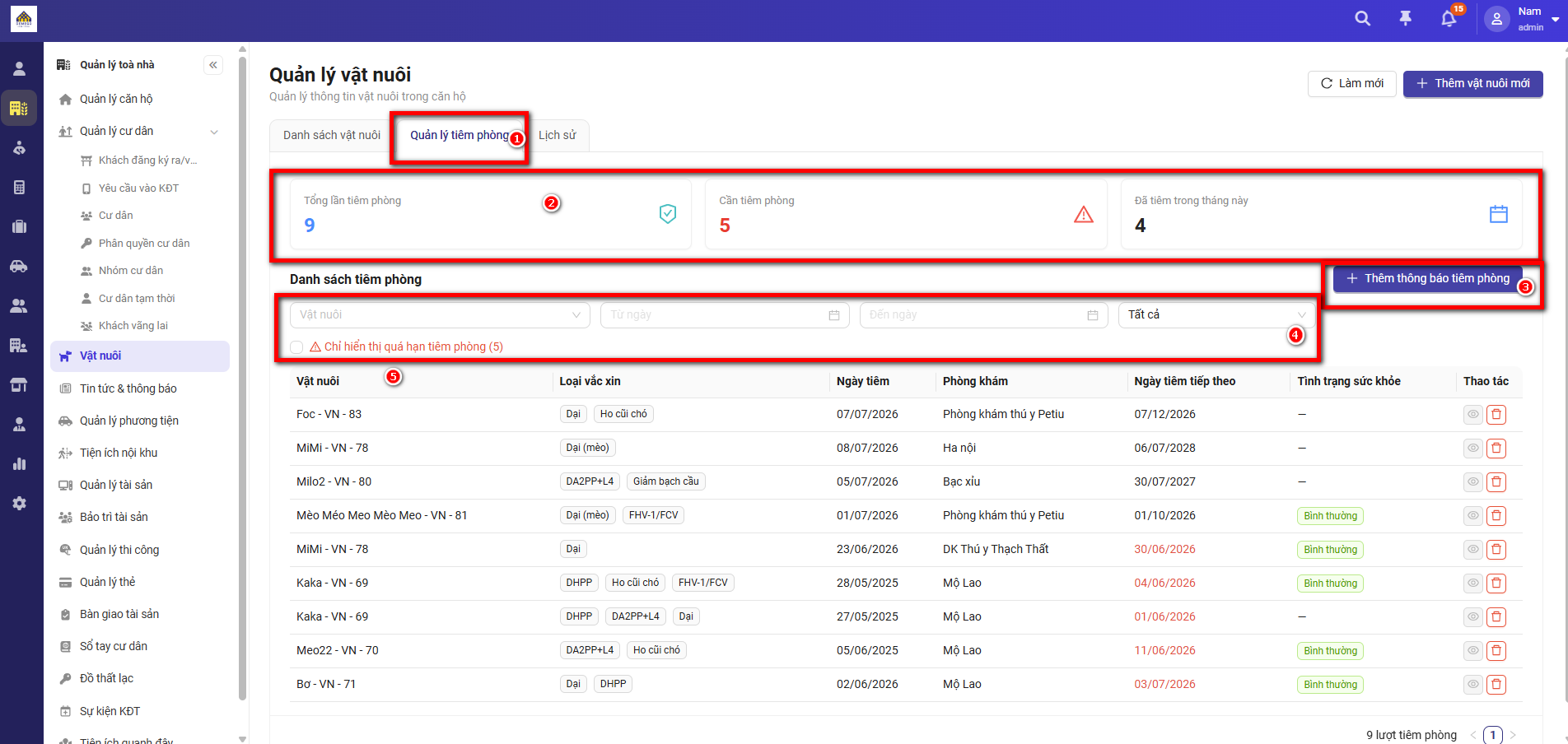Open the search magnifier in top bar
The width and height of the screenshot is (1568, 744).
(x=1363, y=18)
